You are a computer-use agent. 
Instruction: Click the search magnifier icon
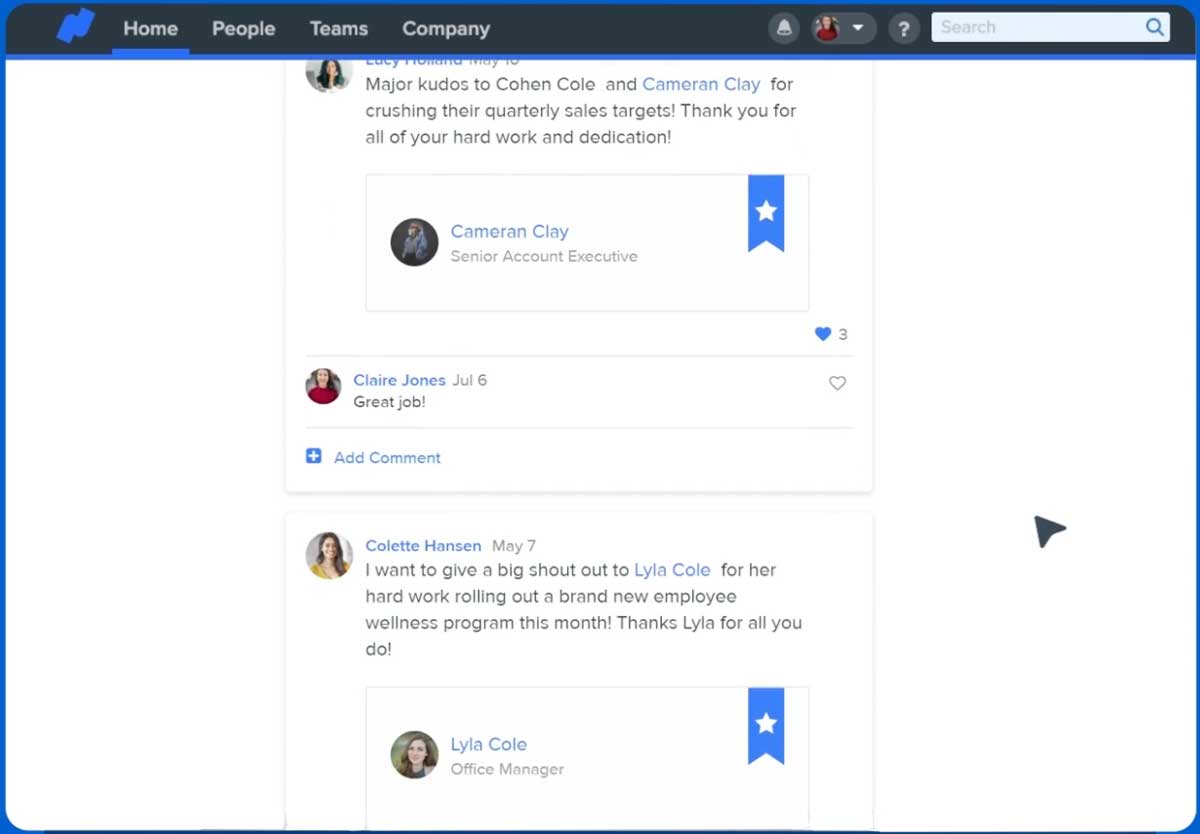click(1154, 27)
